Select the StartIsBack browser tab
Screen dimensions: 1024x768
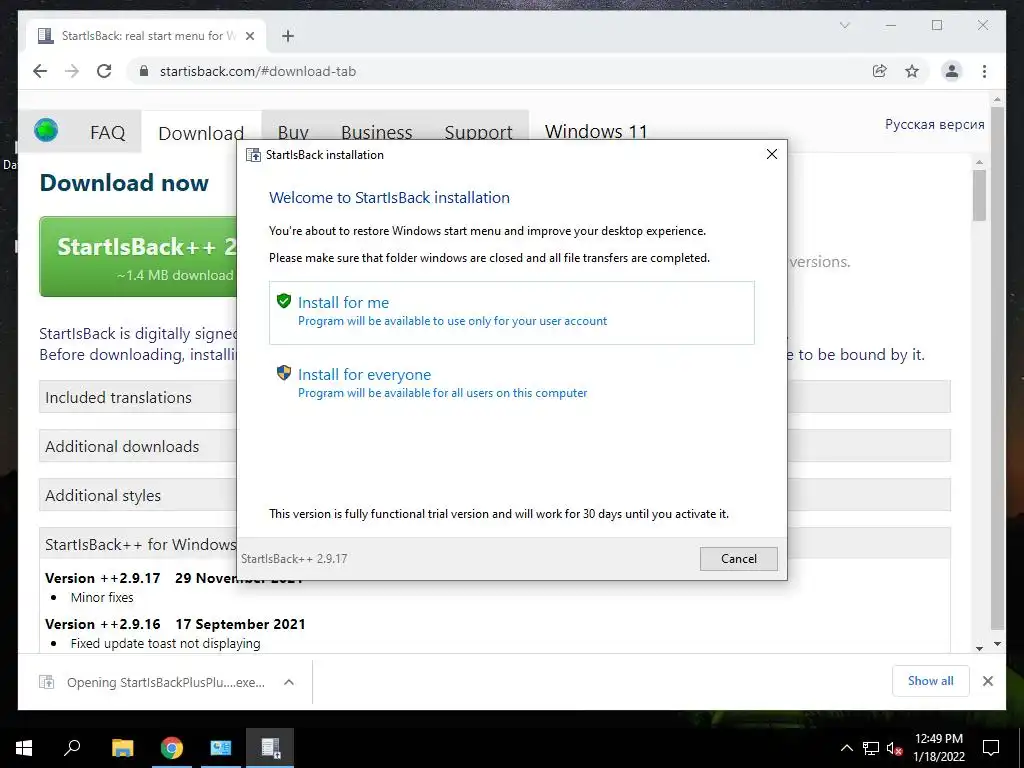(146, 36)
